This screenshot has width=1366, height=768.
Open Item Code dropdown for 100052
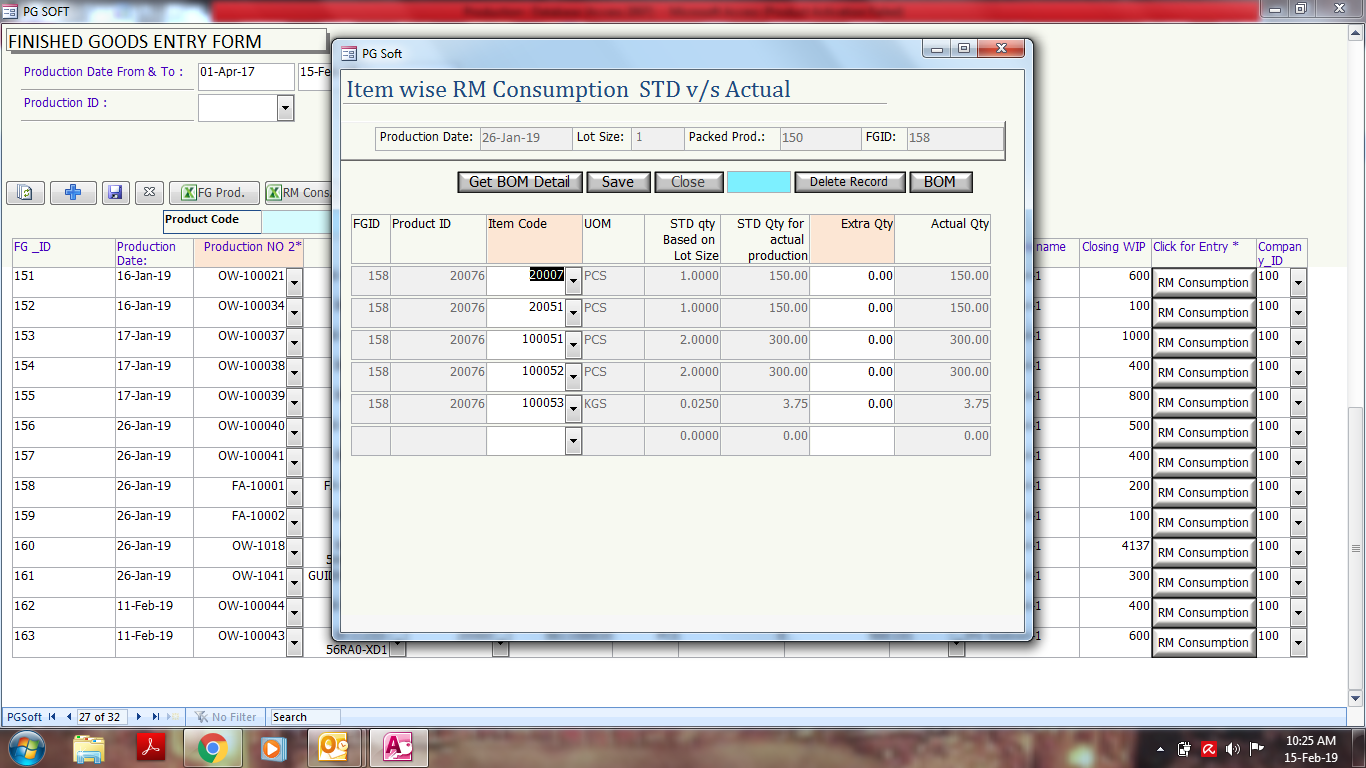pos(573,377)
